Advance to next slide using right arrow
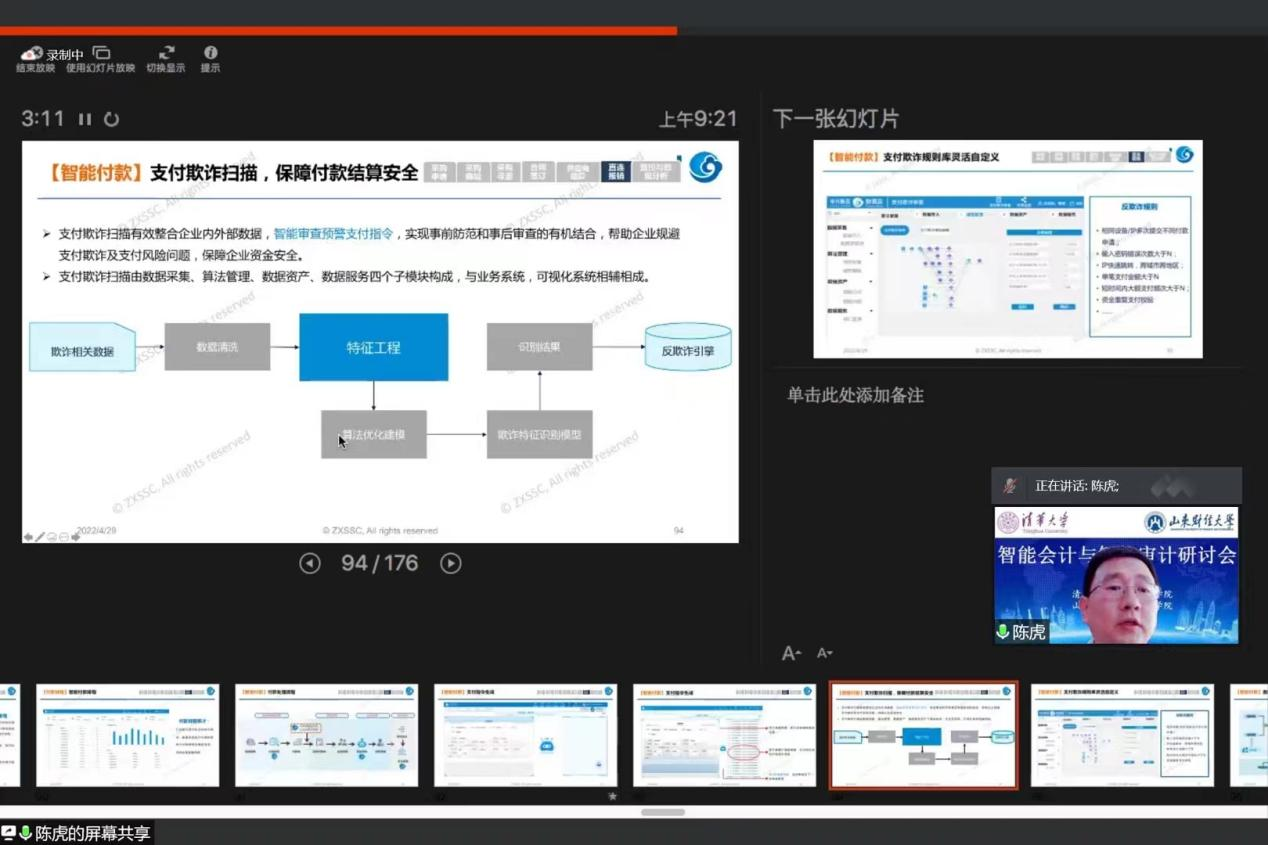This screenshot has width=1268, height=845. click(451, 563)
